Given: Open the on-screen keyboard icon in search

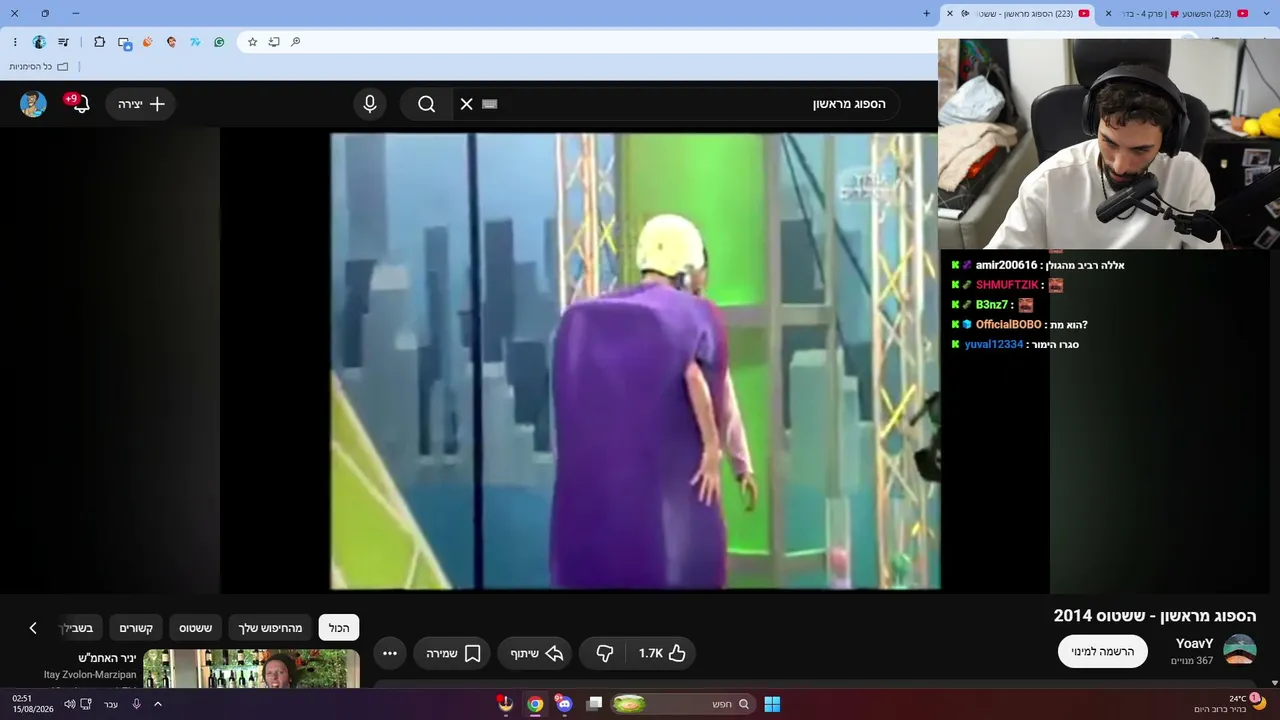Looking at the screenshot, I should pyautogui.click(x=489, y=104).
